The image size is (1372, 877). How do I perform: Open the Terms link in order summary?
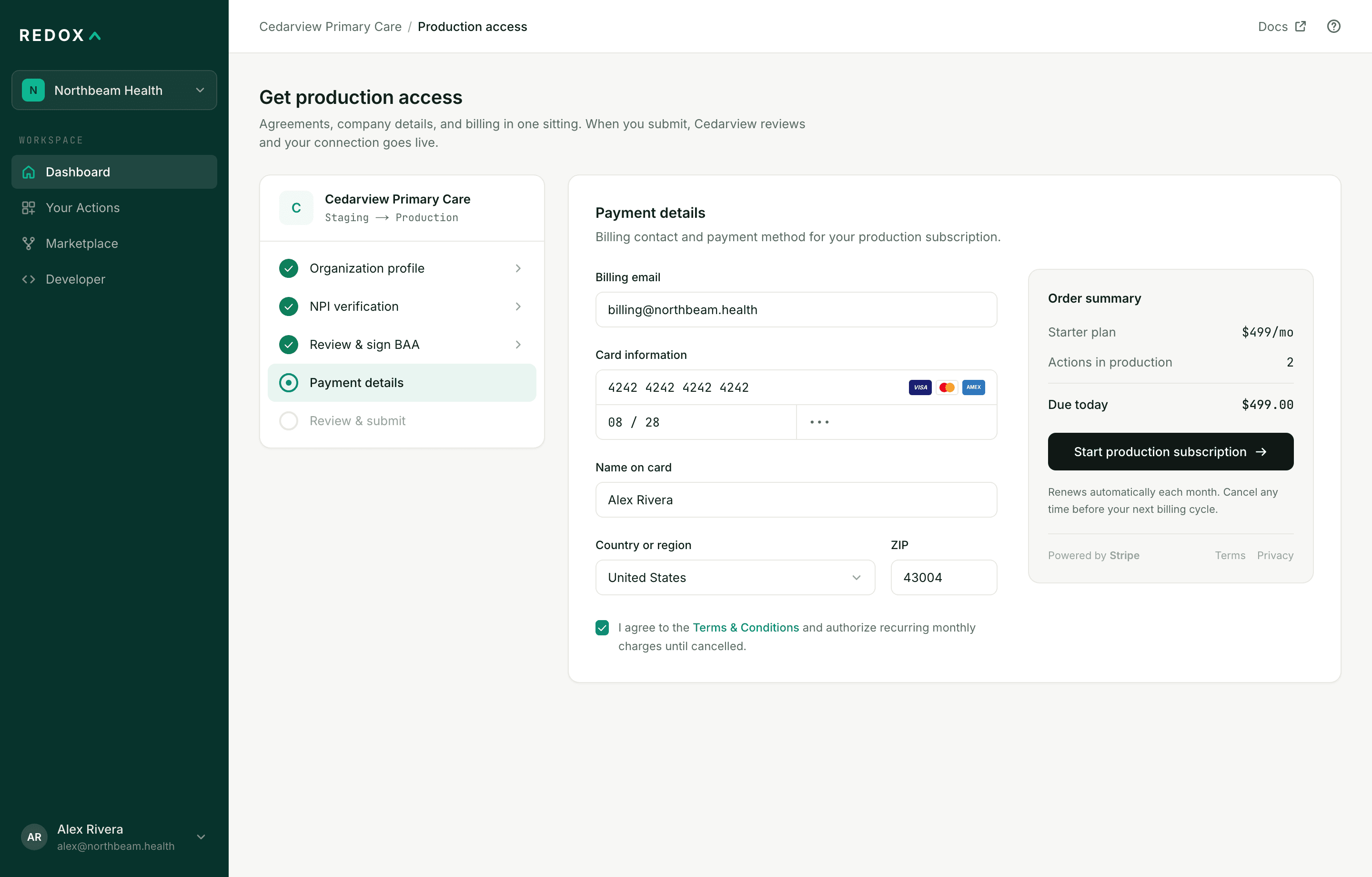1230,555
